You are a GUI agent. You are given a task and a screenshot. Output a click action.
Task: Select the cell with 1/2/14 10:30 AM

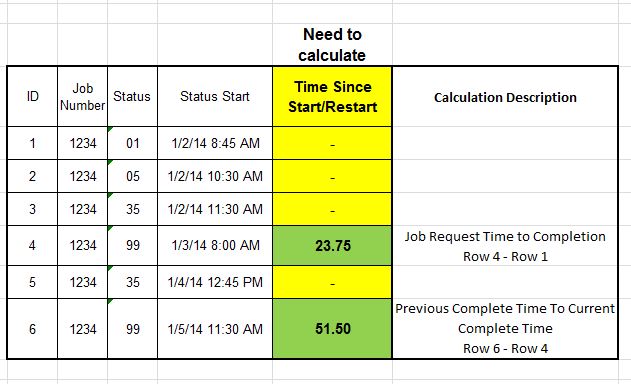tap(215, 176)
